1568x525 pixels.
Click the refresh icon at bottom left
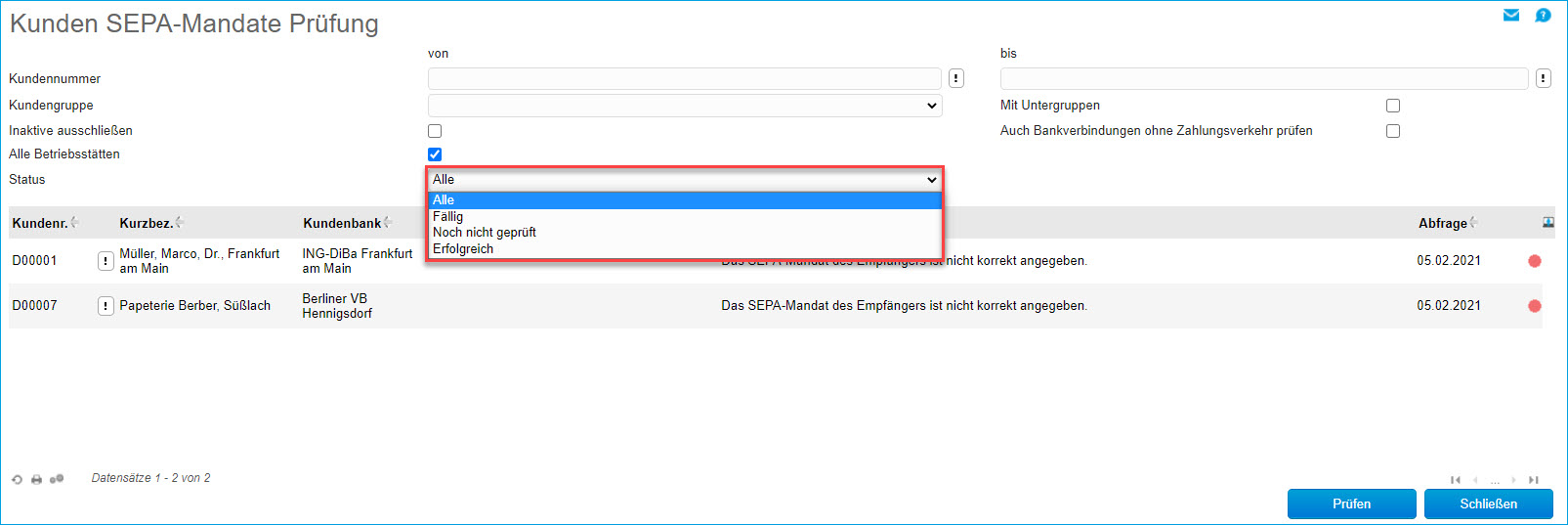click(x=17, y=479)
